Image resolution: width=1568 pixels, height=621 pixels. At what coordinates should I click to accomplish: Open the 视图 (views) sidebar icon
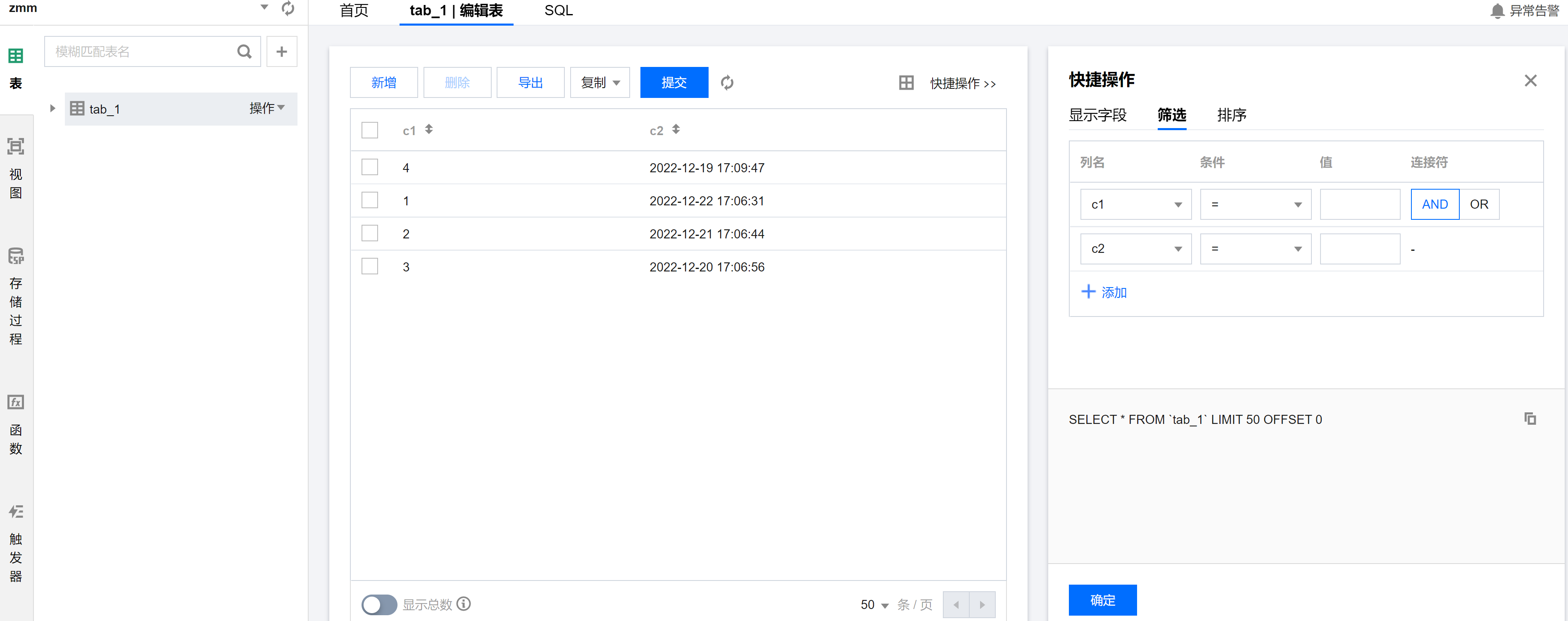click(x=16, y=147)
